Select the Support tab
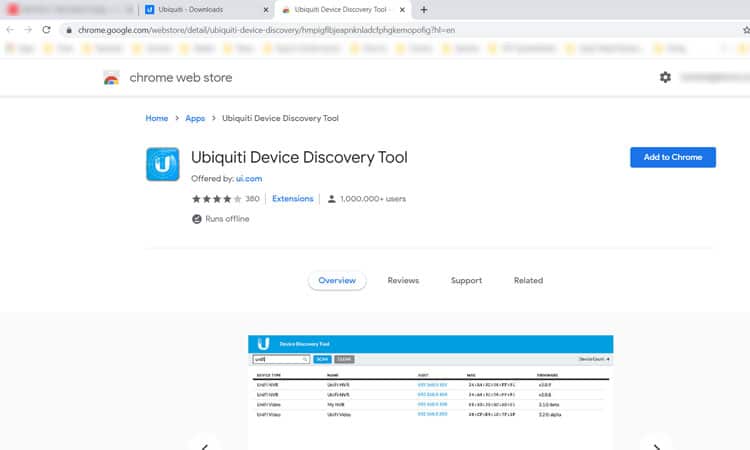This screenshot has height=450, width=750. tap(466, 281)
